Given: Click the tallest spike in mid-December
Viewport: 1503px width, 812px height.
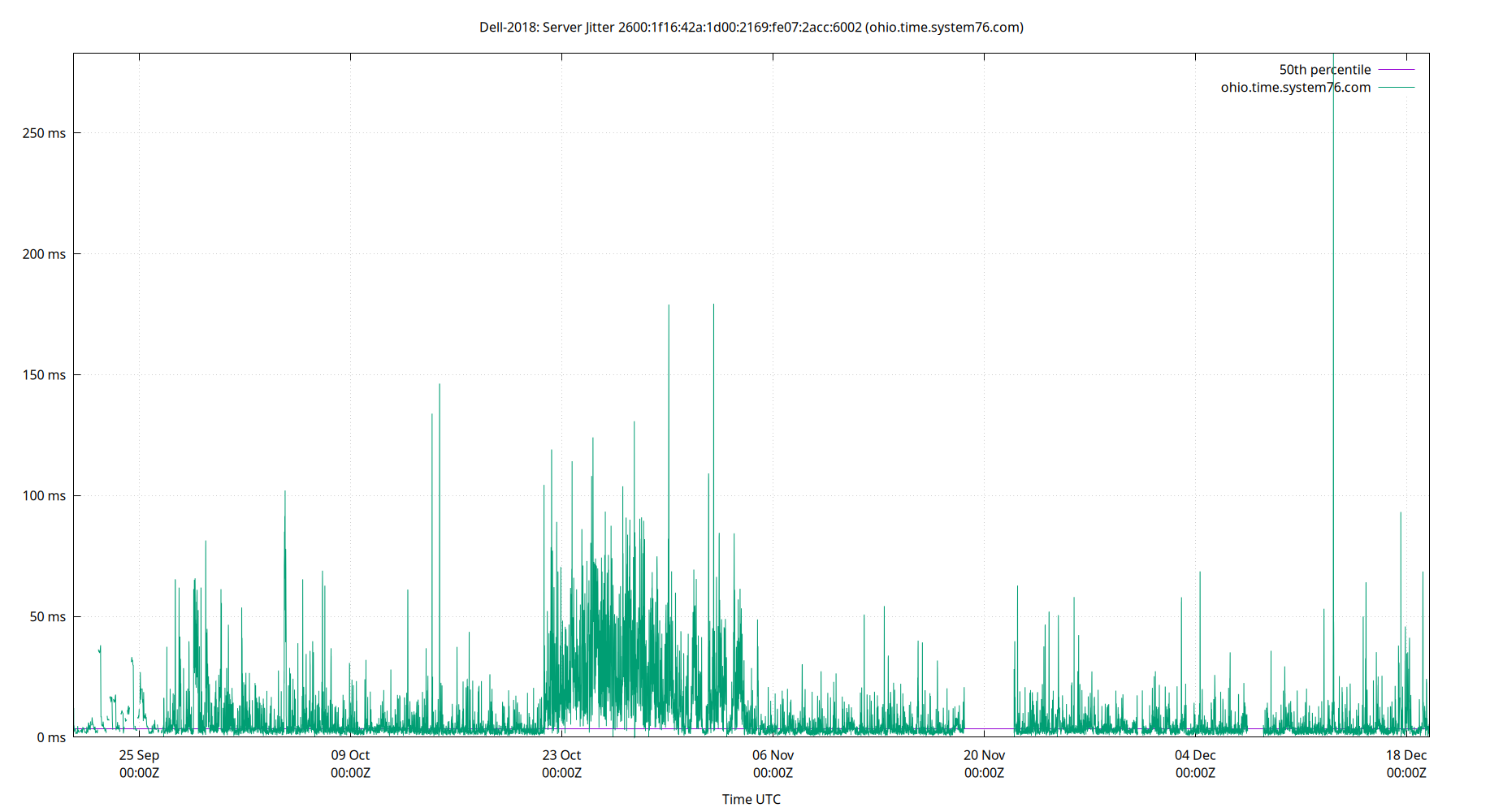Looking at the screenshot, I should click(x=1333, y=325).
